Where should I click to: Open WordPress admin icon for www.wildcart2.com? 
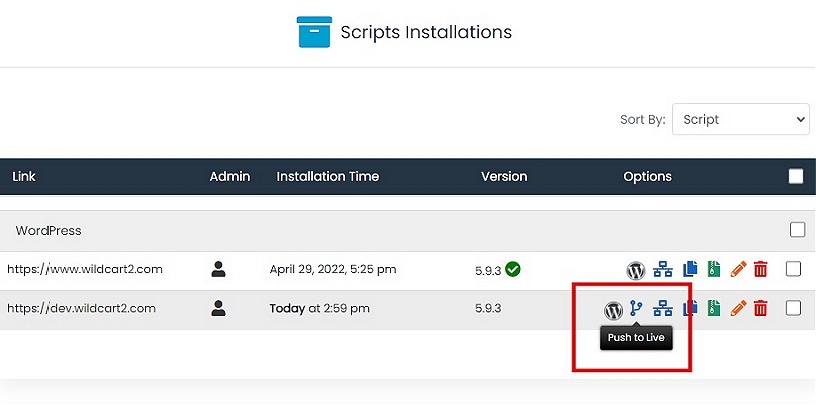tap(635, 270)
